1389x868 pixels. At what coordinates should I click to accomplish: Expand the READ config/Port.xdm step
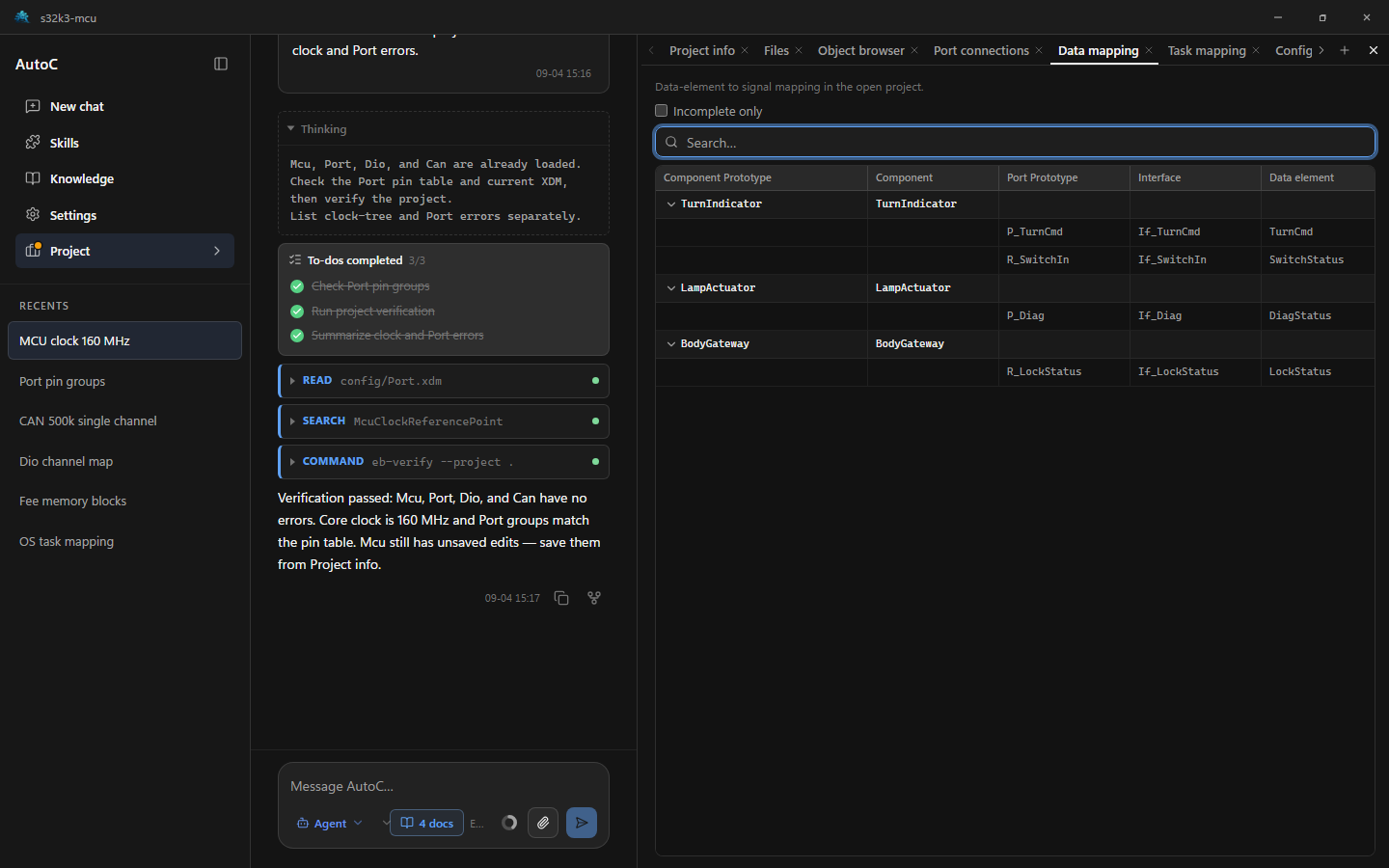coord(444,381)
